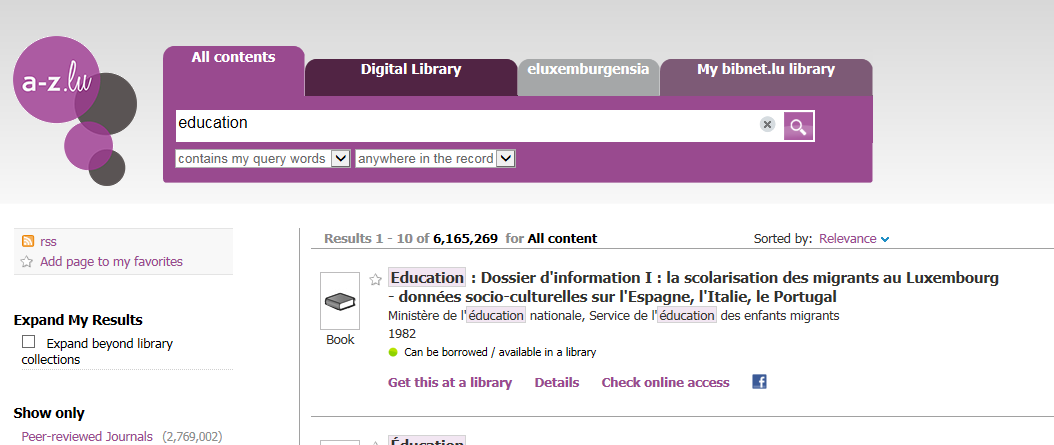Click the star icon beside Add page to favorites
This screenshot has width=1054, height=445.
coord(27,262)
